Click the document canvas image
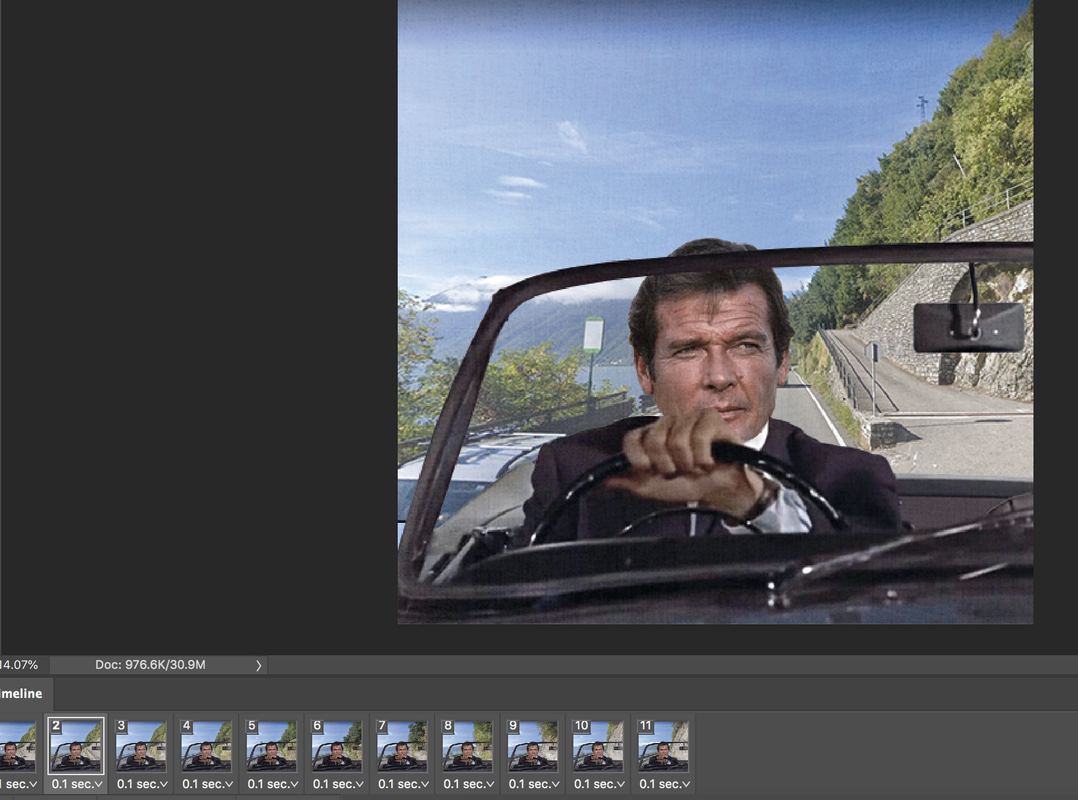The width and height of the screenshot is (1078, 800). (x=715, y=312)
